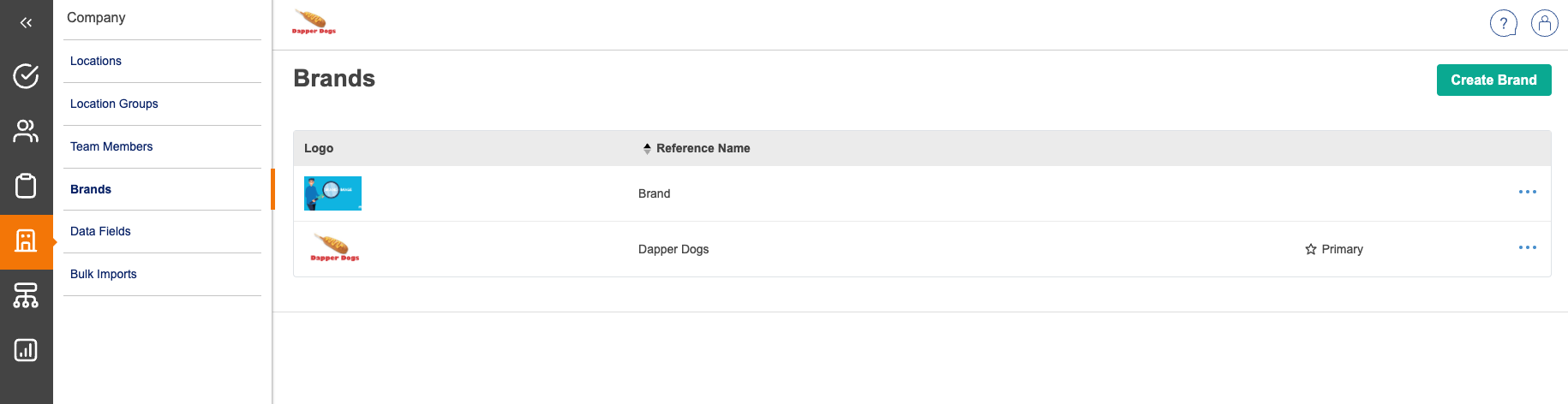Sort by Reference Name column arrow
Image resolution: width=1568 pixels, height=404 pixels.
(x=647, y=148)
